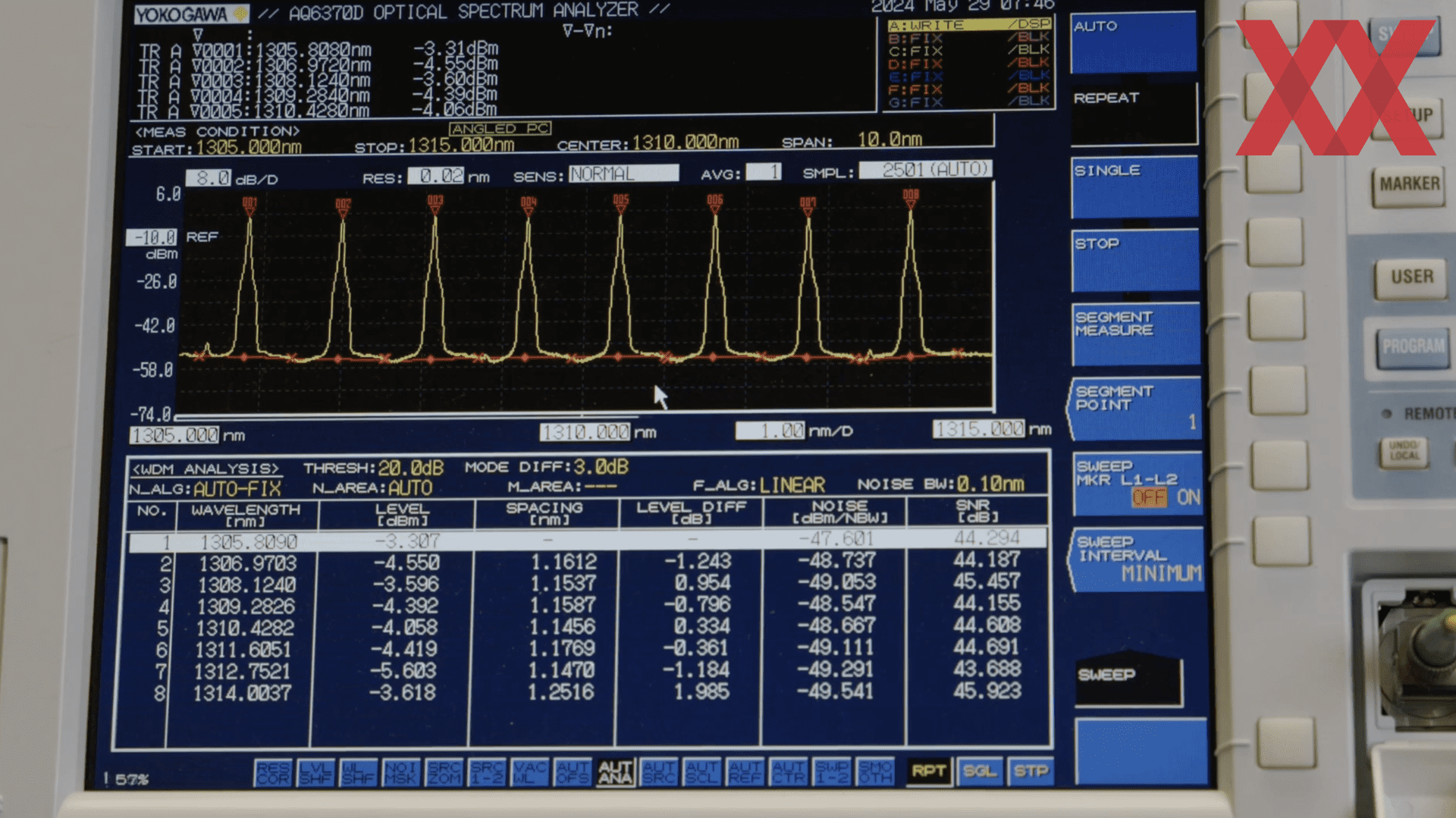This screenshot has width=1456, height=818.
Task: Click the F_ALG LINEAR value
Action: click(792, 485)
